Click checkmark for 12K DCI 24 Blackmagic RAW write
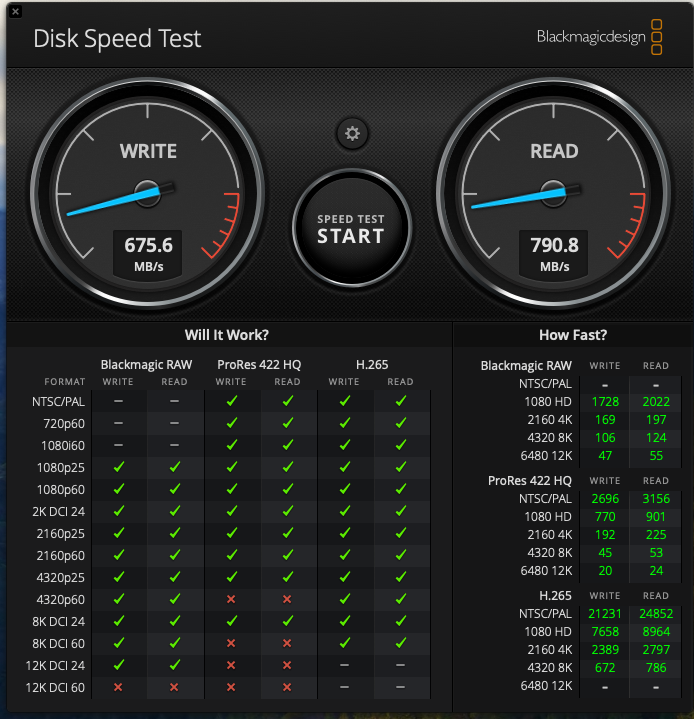 pos(118,665)
